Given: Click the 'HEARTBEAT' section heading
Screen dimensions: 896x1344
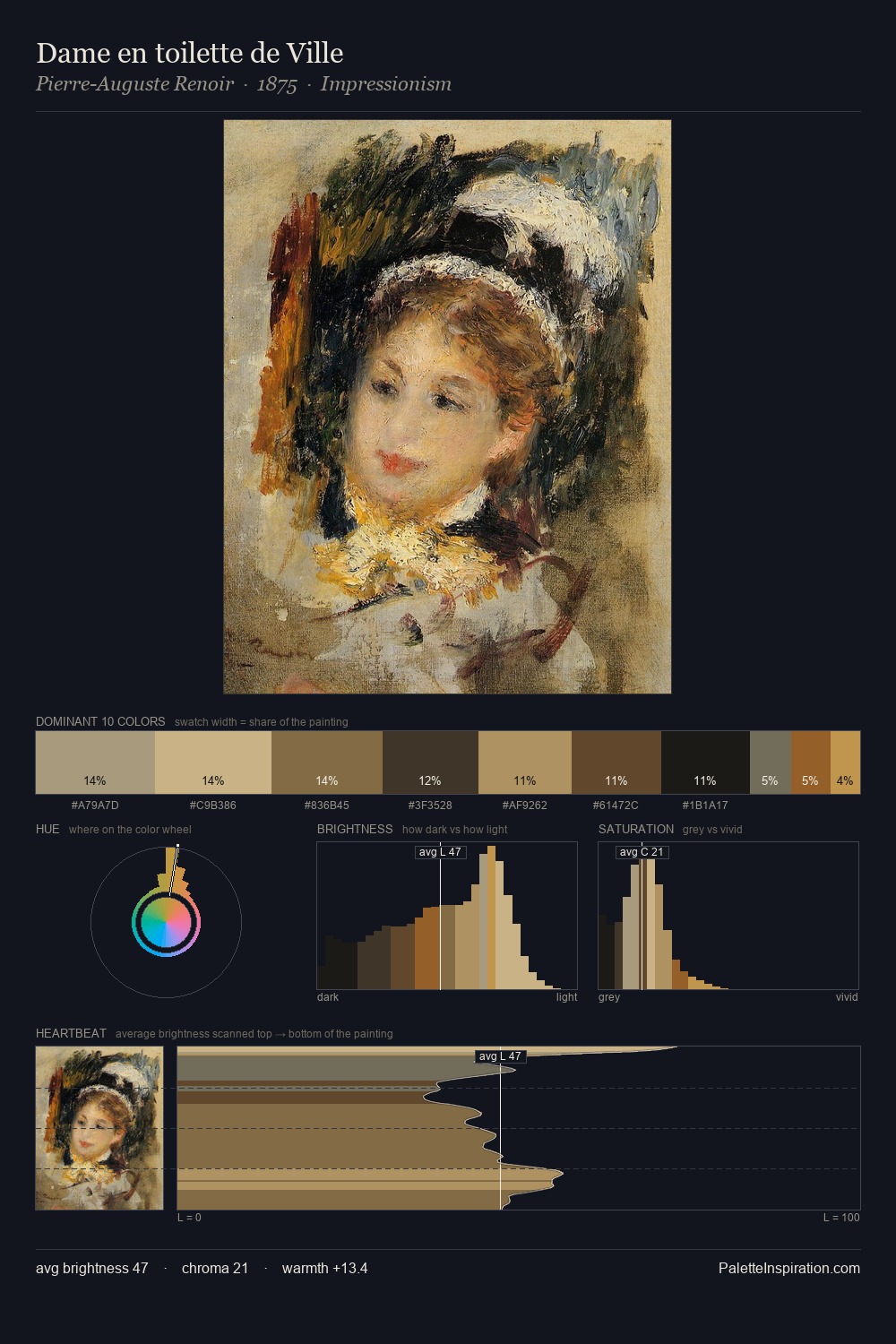Looking at the screenshot, I should coord(71,1033).
